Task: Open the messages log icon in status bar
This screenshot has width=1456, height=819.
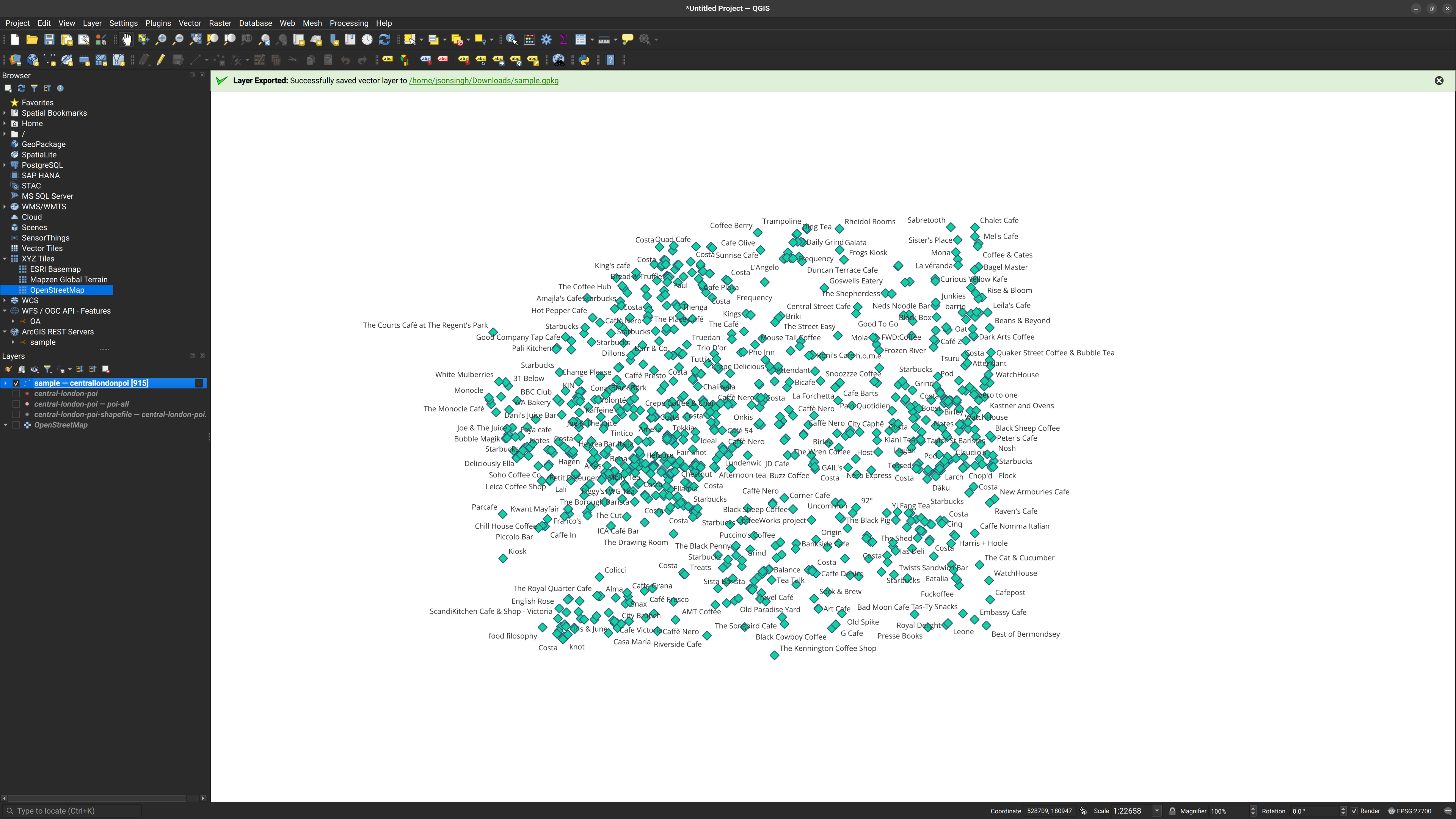Action: pyautogui.click(x=1448, y=811)
